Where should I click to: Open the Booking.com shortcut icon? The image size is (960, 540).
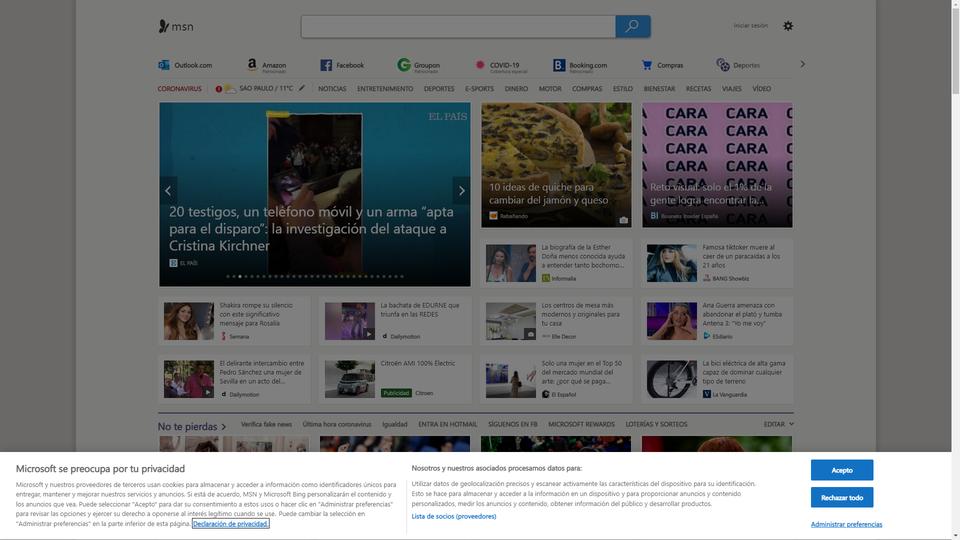559,65
